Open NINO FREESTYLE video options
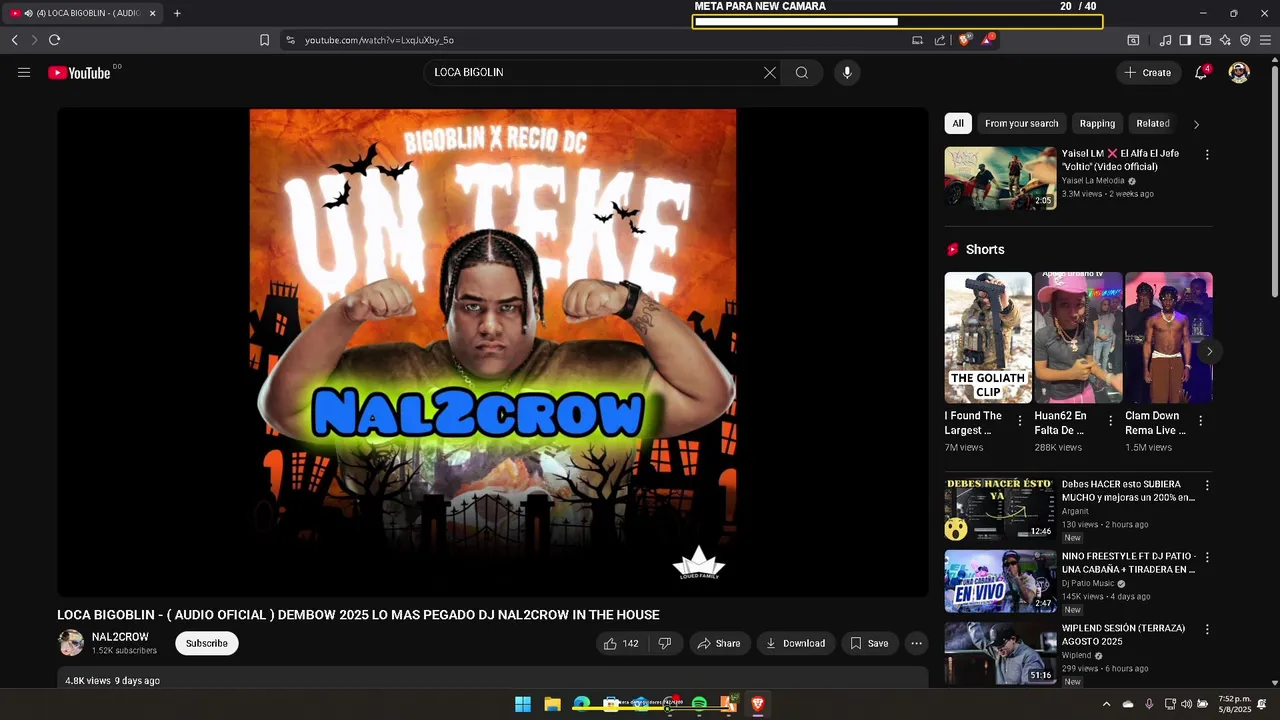 pos(1207,557)
